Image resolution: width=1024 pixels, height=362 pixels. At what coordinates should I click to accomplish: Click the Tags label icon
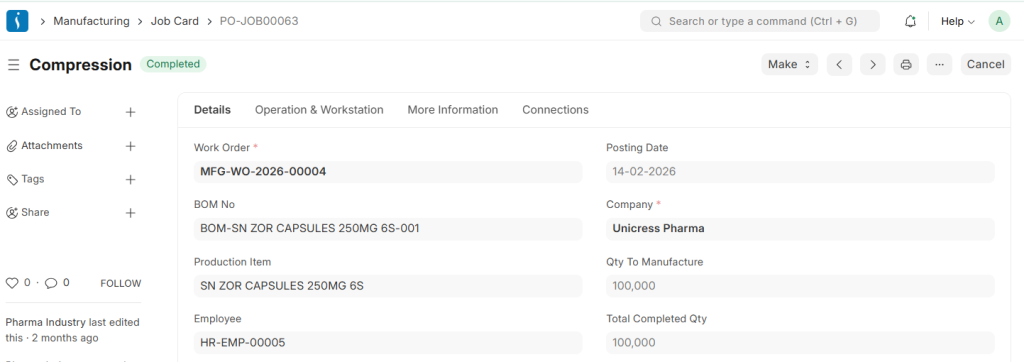(x=12, y=179)
